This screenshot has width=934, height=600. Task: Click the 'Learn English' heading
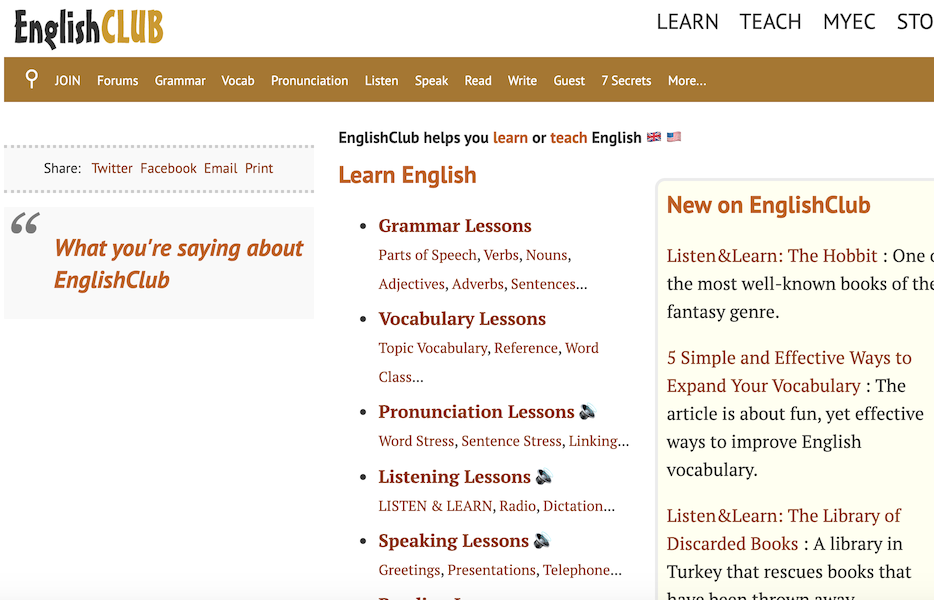click(407, 175)
